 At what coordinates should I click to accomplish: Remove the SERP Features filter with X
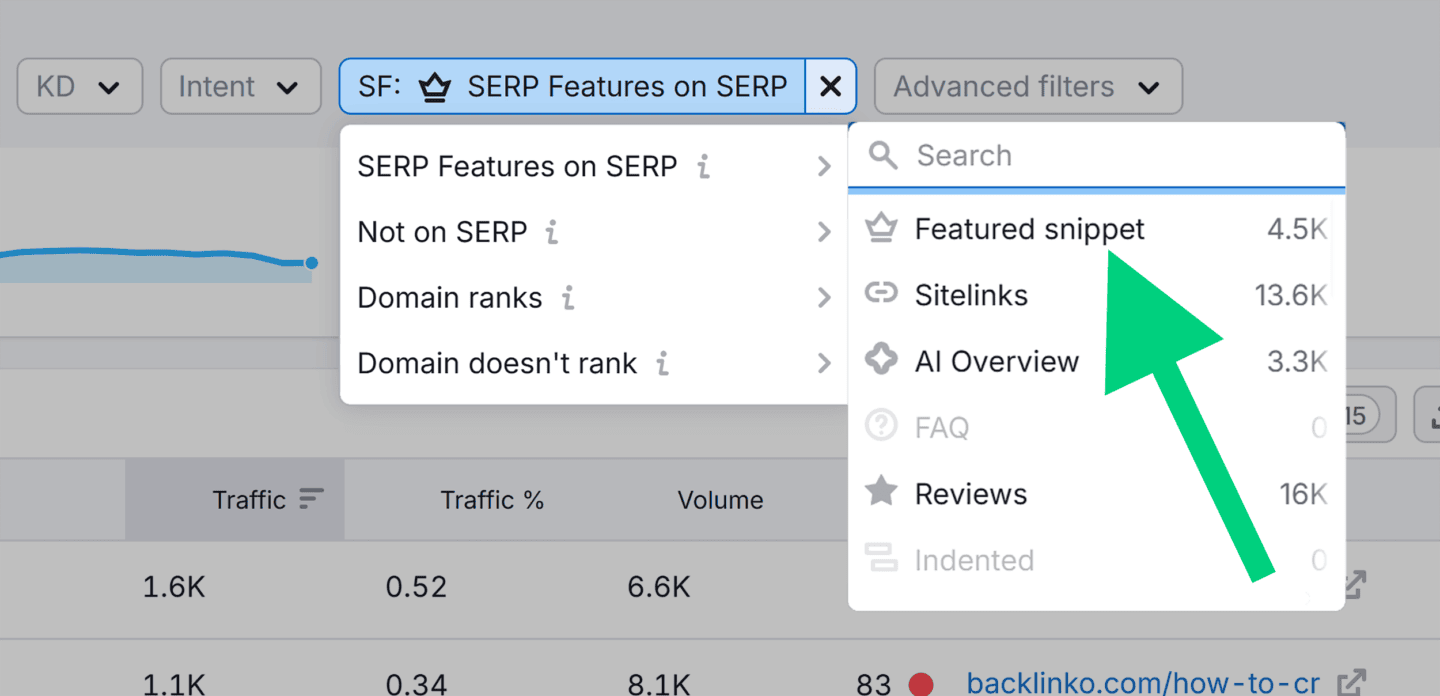click(830, 86)
